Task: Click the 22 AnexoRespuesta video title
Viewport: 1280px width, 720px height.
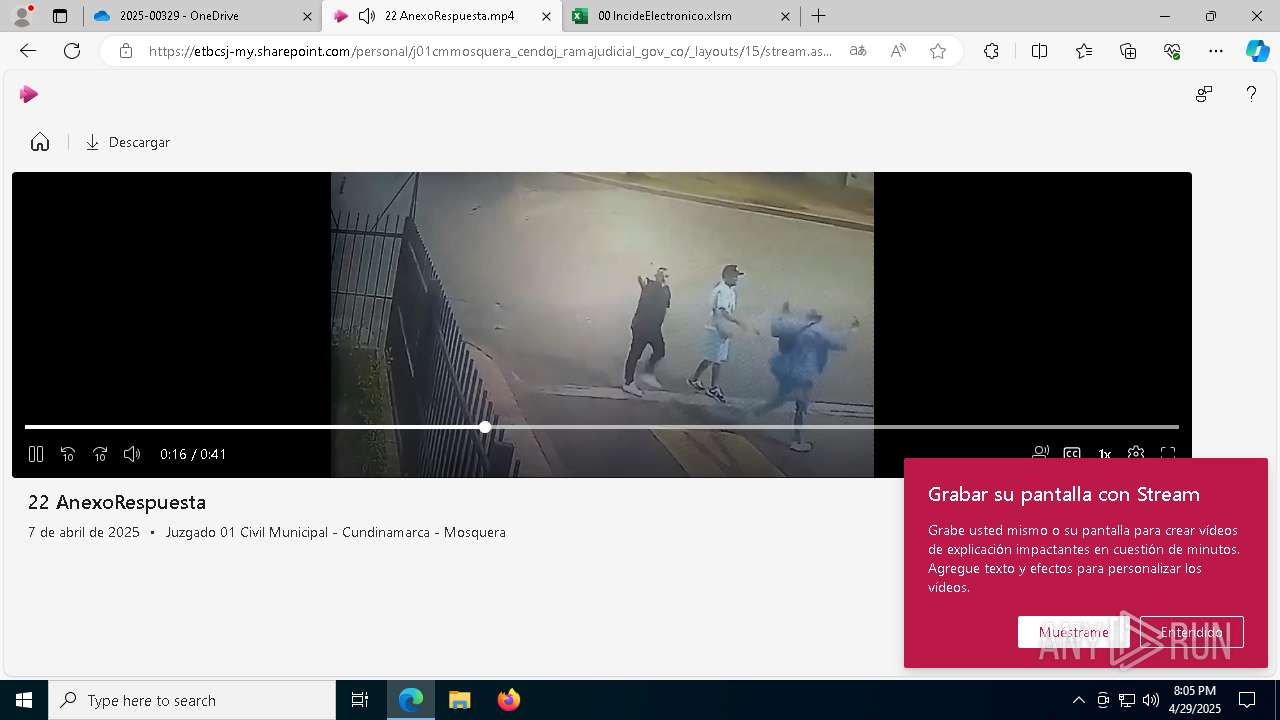Action: pos(117,502)
